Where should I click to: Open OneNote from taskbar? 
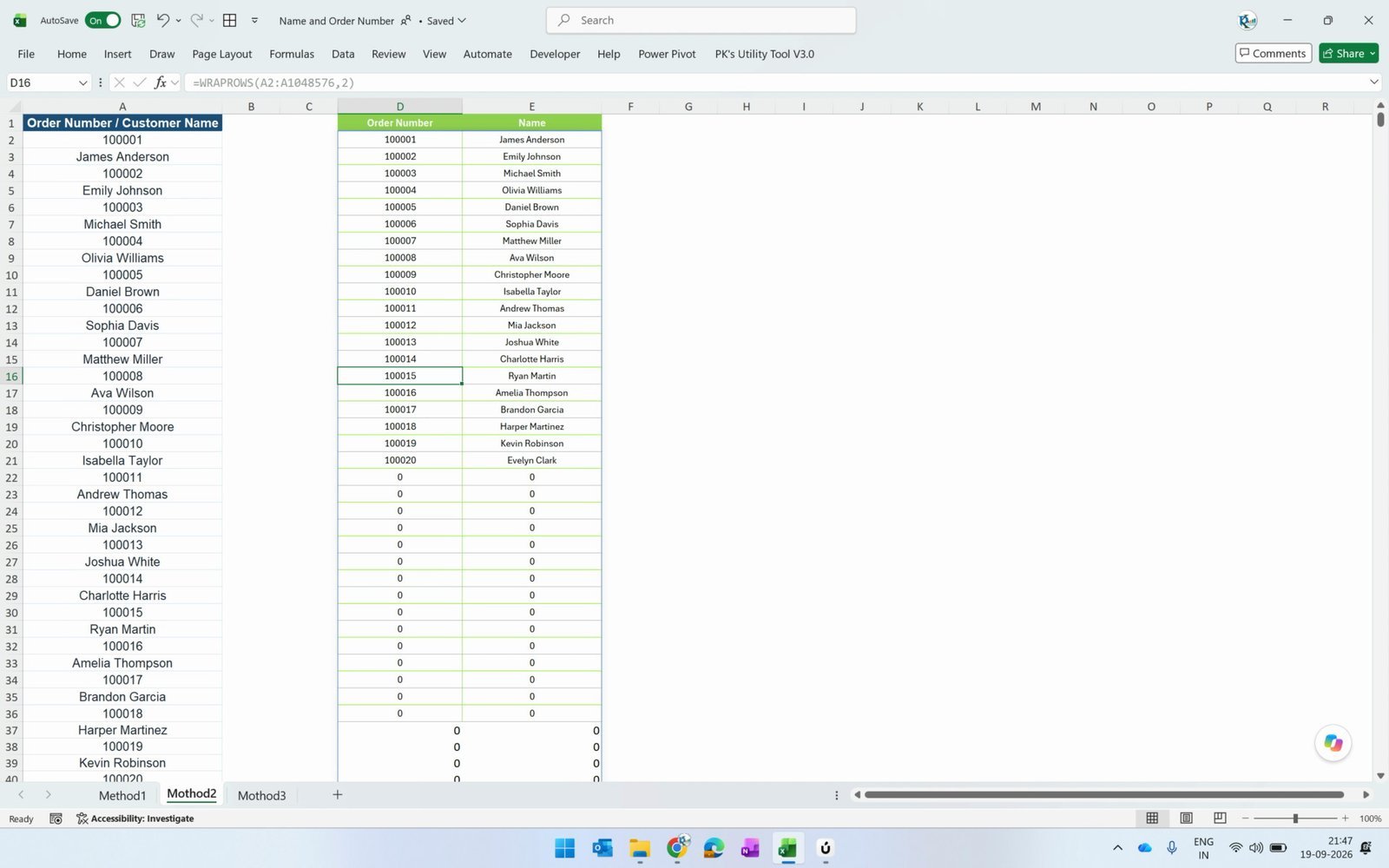[x=750, y=848]
